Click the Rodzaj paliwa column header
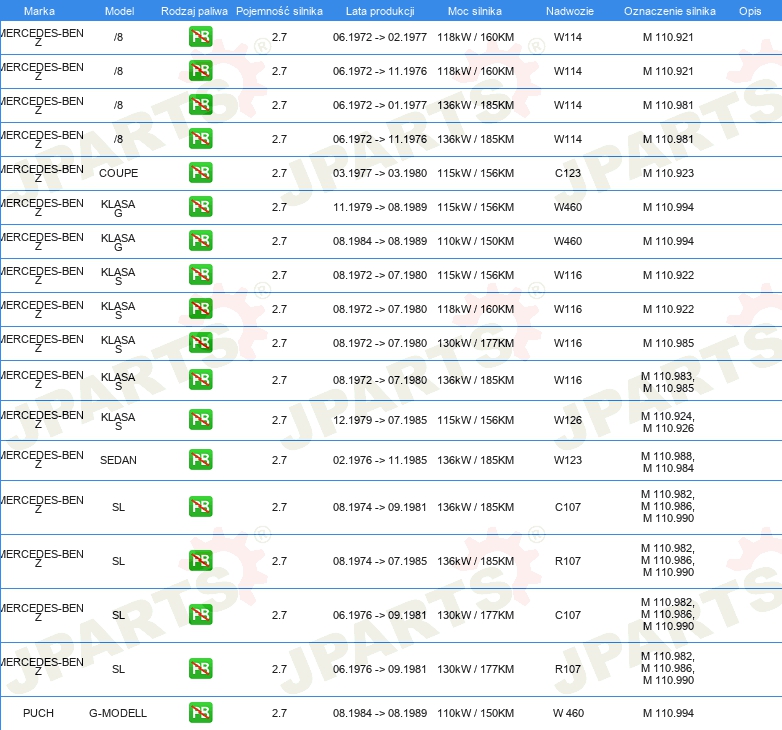 point(194,10)
